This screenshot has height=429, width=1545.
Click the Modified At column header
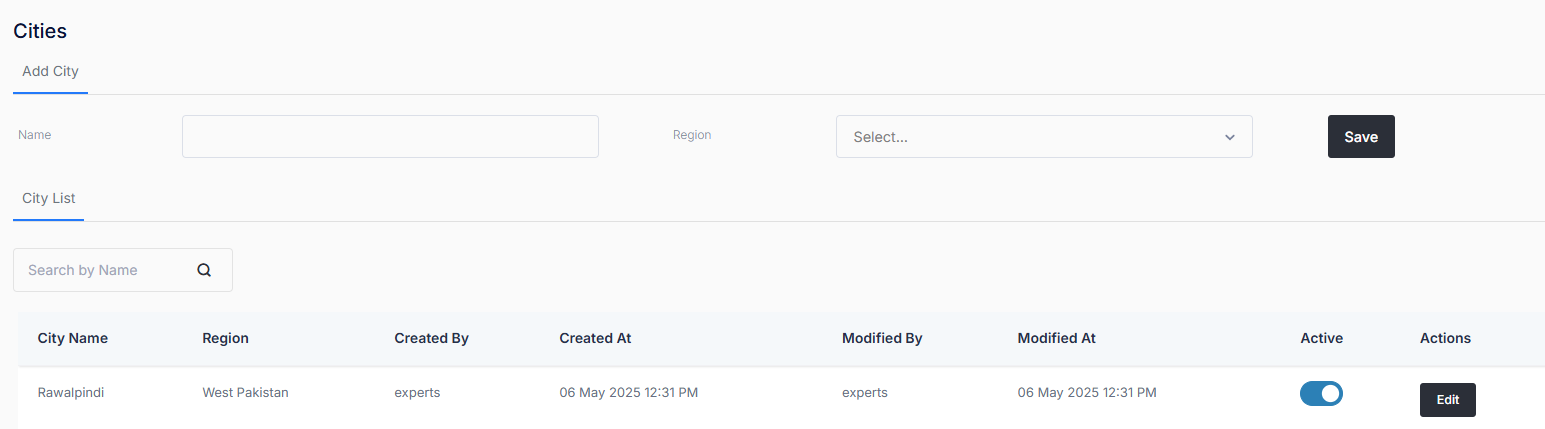[1056, 338]
